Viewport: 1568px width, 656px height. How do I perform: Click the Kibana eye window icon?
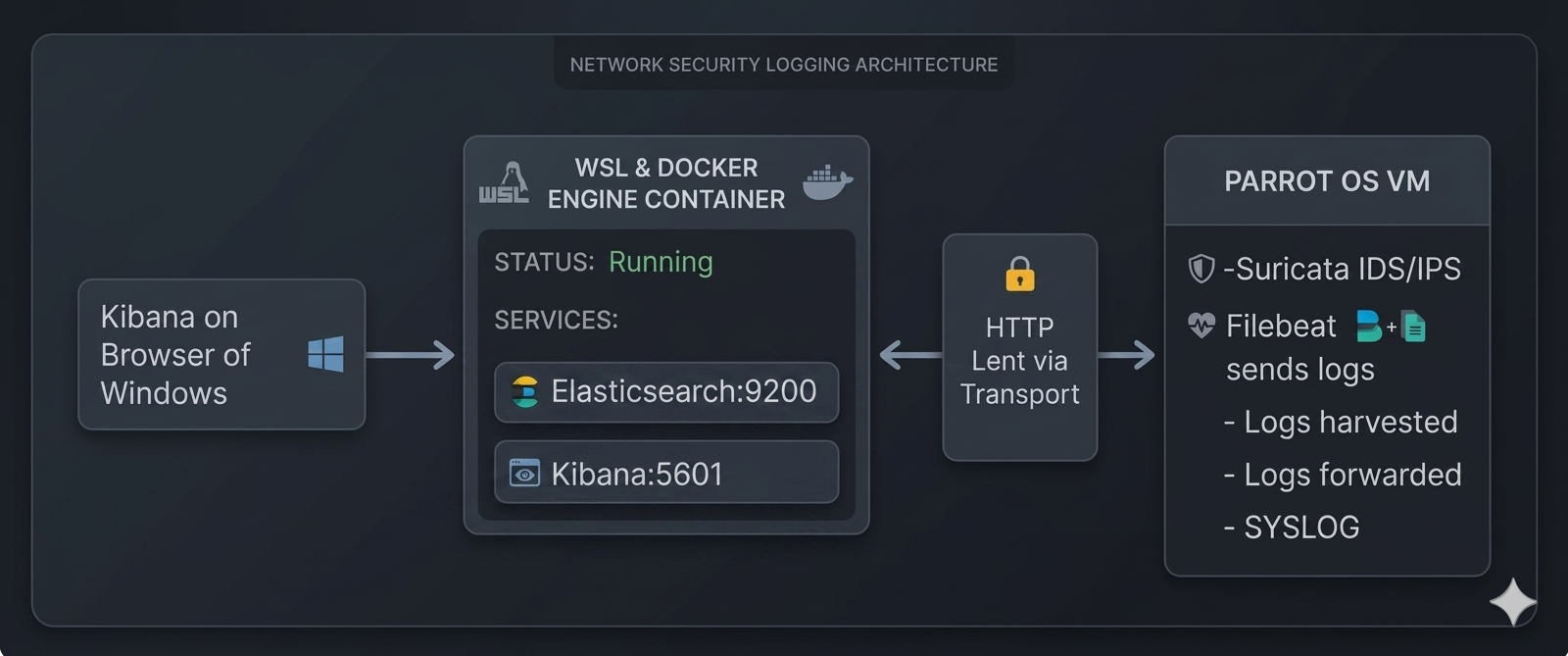(x=524, y=474)
